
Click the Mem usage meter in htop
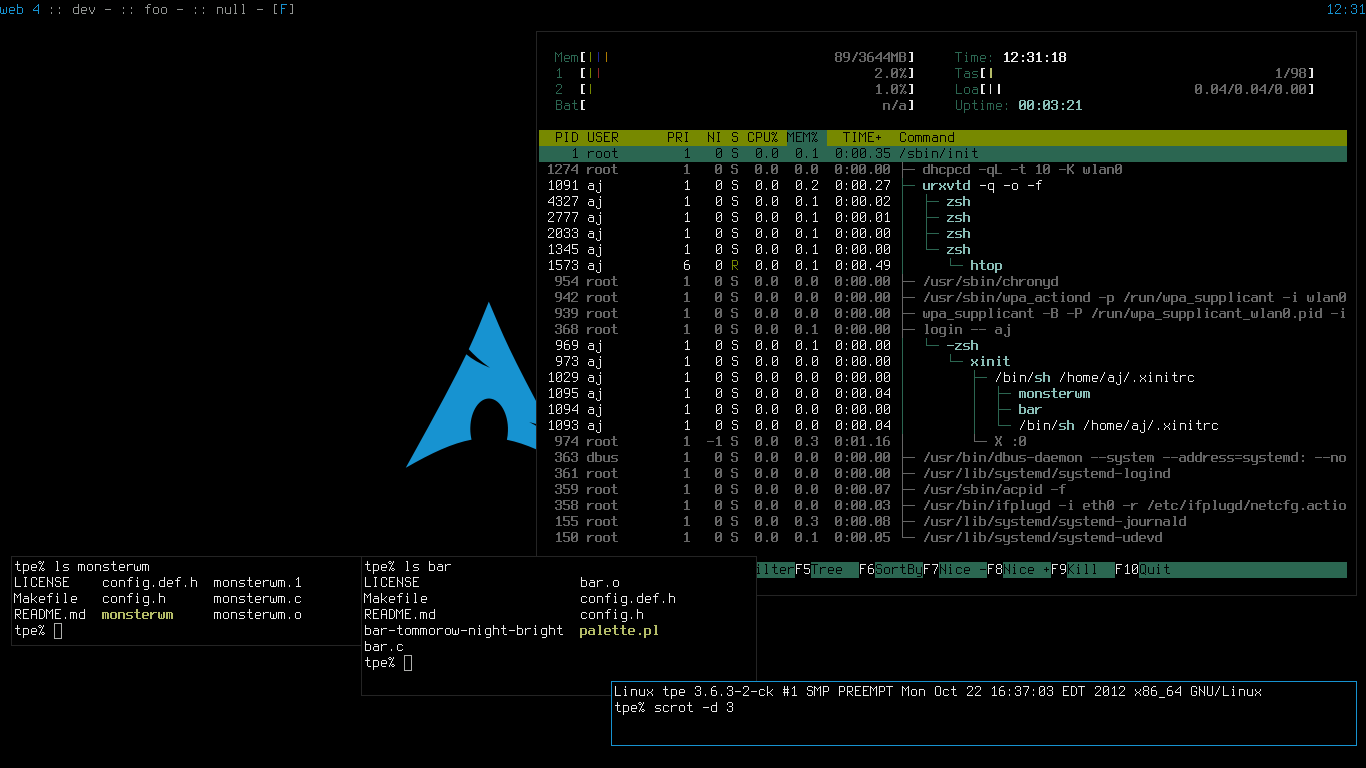(x=735, y=58)
